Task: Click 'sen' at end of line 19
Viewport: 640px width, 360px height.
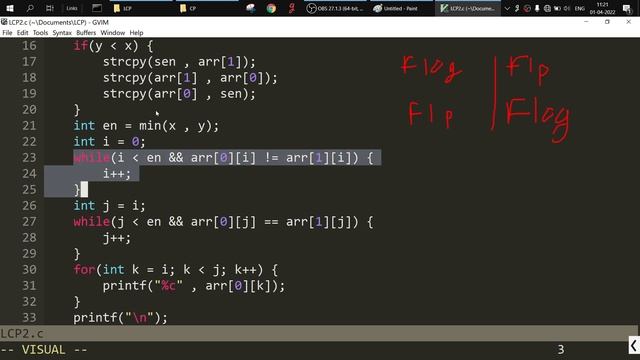Action: (231, 94)
